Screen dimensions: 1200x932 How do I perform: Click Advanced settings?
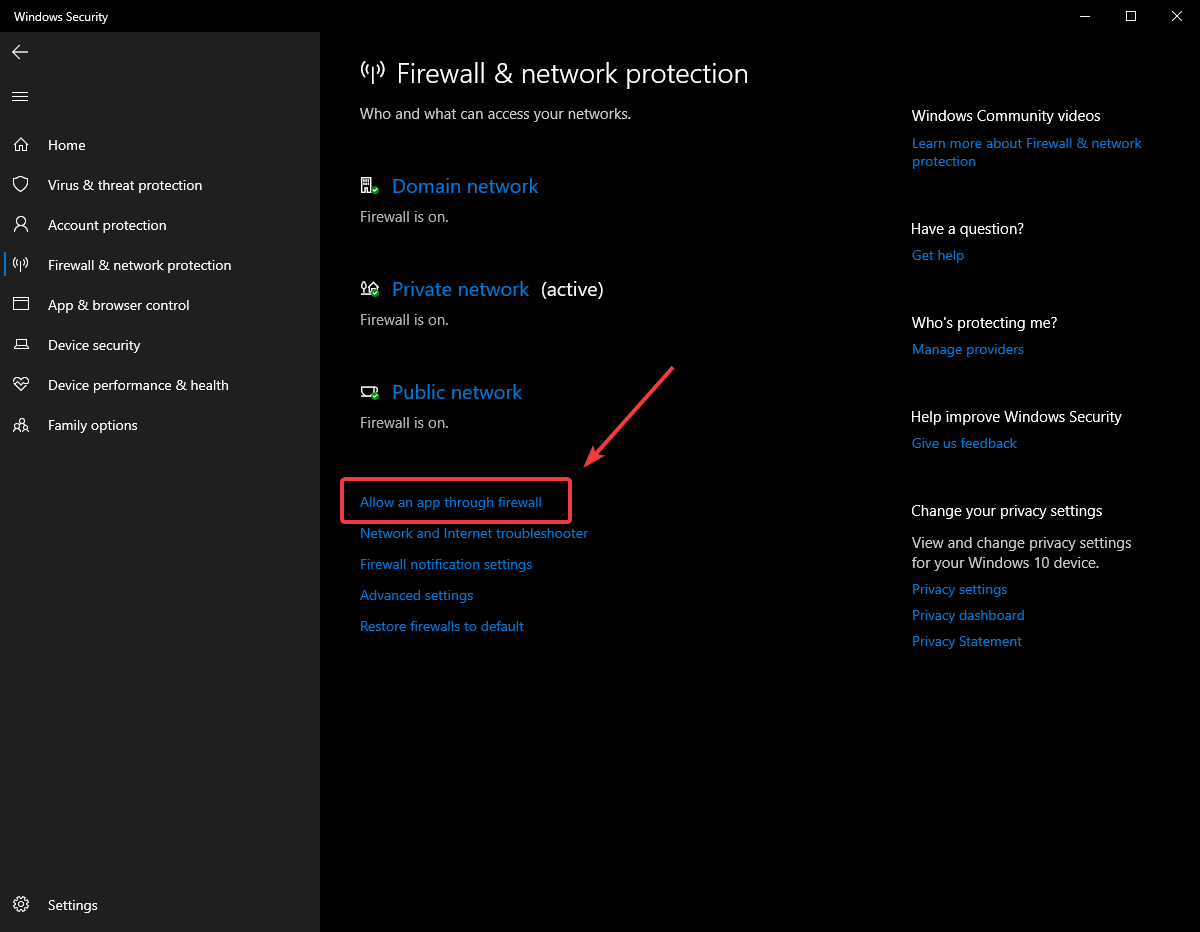click(x=416, y=595)
